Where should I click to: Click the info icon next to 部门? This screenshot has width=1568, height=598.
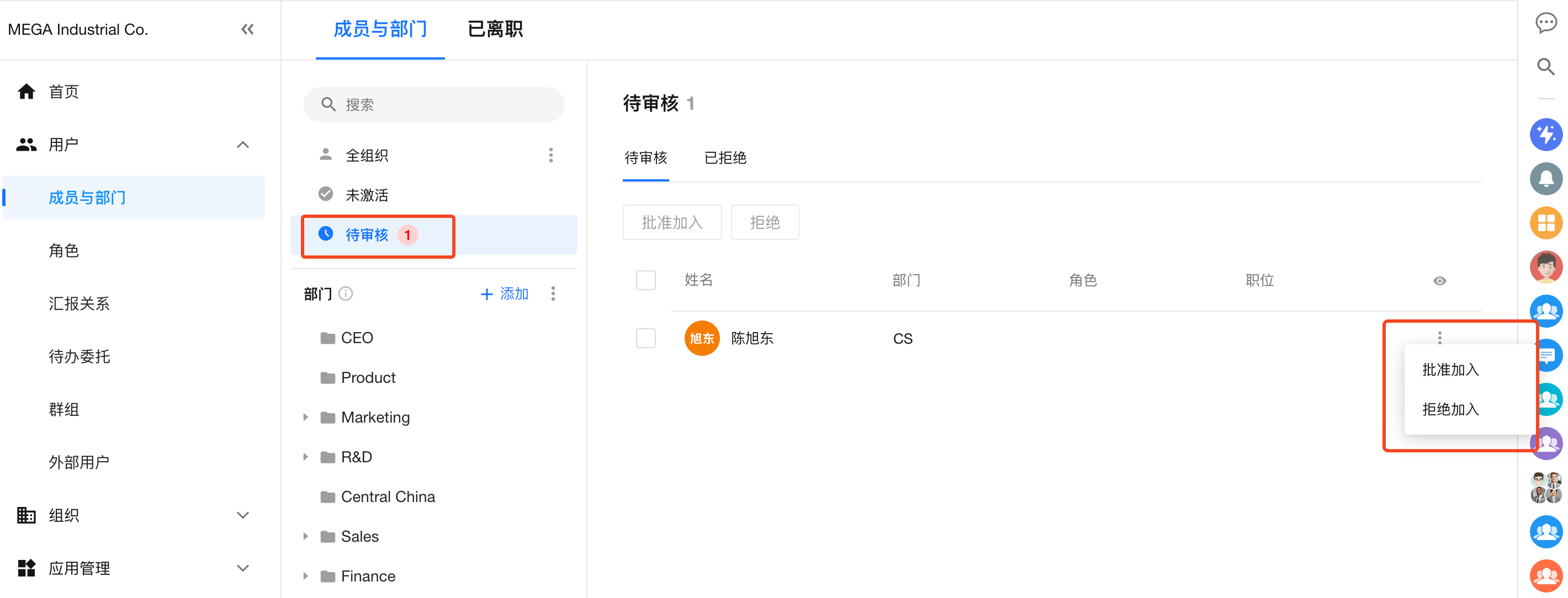coord(346,294)
